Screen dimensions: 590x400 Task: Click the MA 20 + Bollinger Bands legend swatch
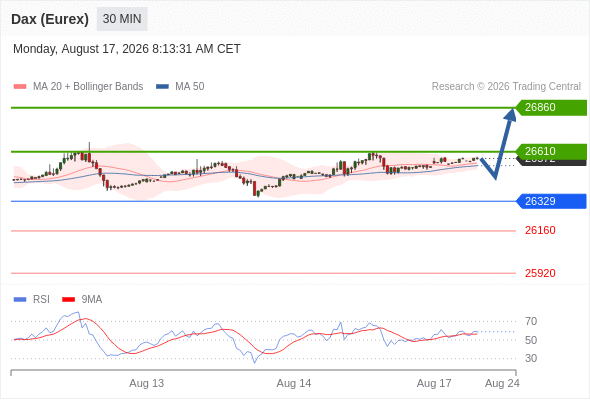click(20, 87)
